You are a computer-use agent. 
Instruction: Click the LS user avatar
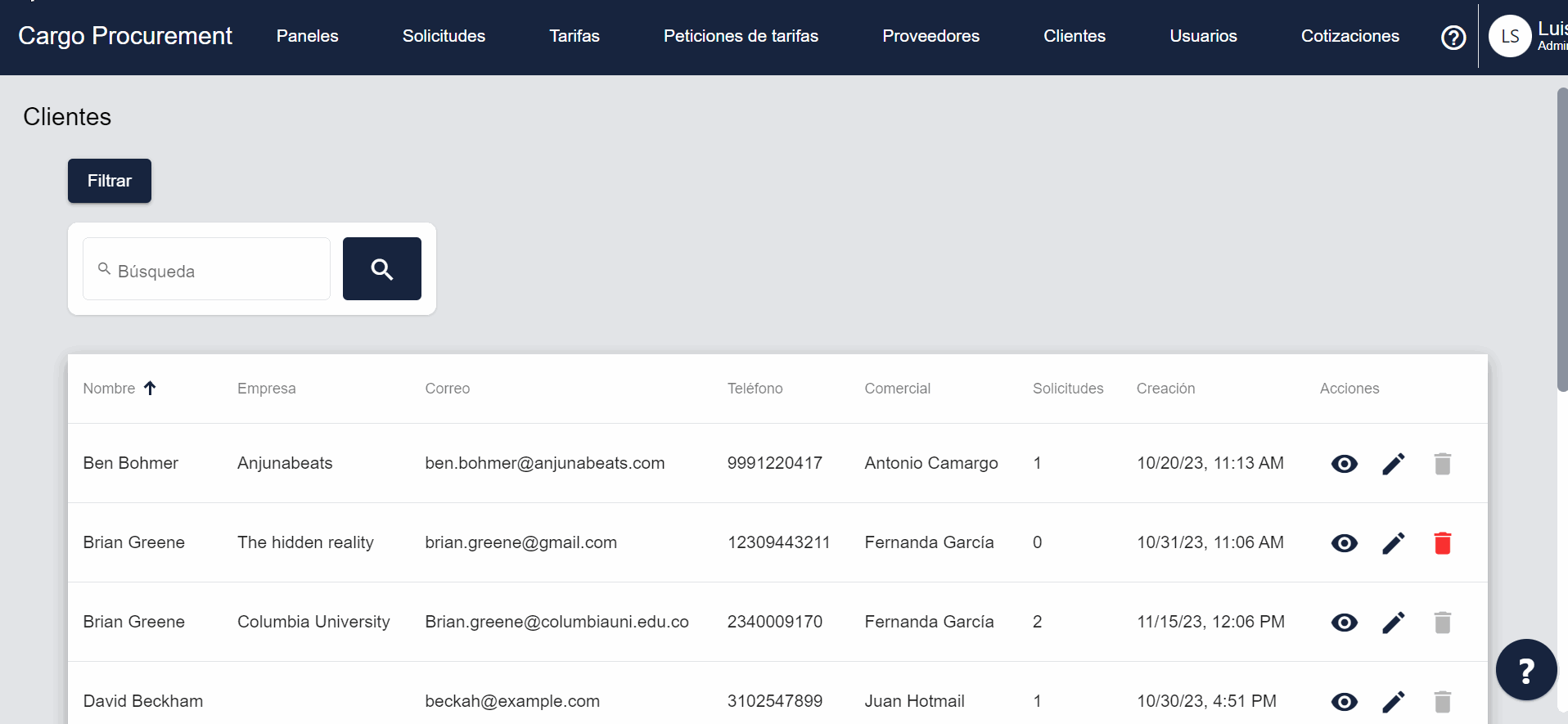[1509, 37]
